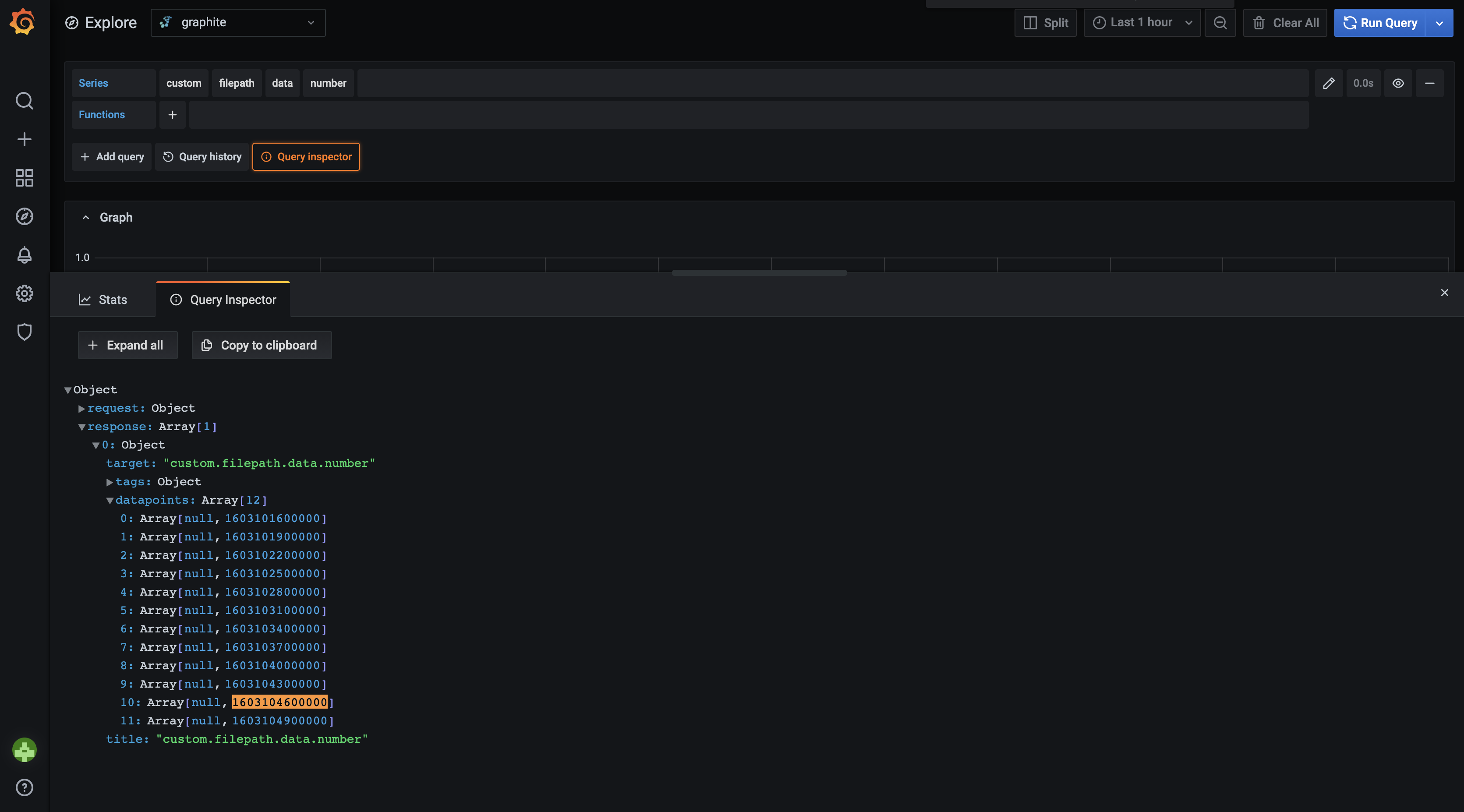Image resolution: width=1464 pixels, height=812 pixels.
Task: Open the Alerting bell icon
Action: tap(25, 255)
